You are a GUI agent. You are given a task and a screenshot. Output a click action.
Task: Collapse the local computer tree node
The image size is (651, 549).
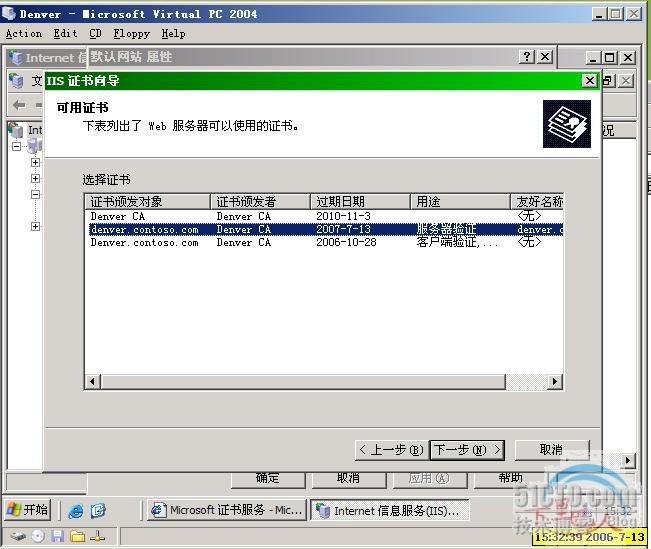16,146
